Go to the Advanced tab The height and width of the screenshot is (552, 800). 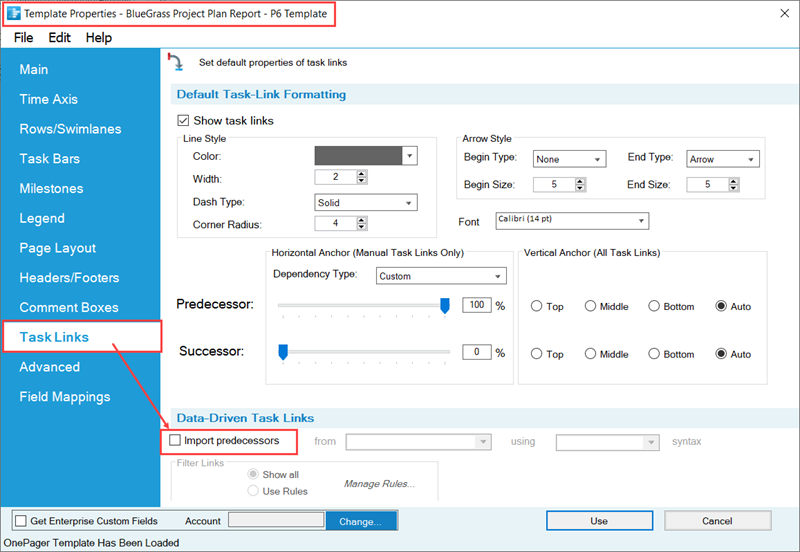(49, 367)
